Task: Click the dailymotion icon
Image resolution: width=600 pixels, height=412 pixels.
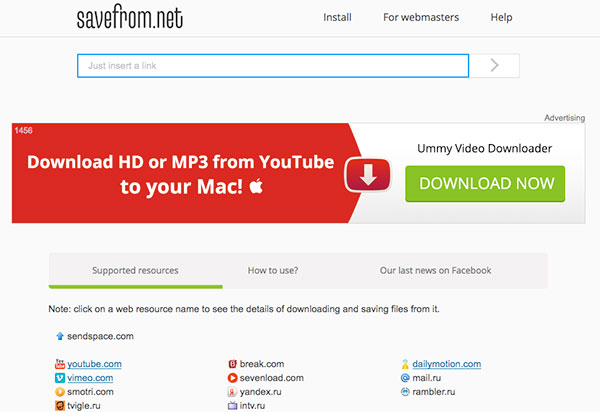Action: pyautogui.click(x=405, y=364)
